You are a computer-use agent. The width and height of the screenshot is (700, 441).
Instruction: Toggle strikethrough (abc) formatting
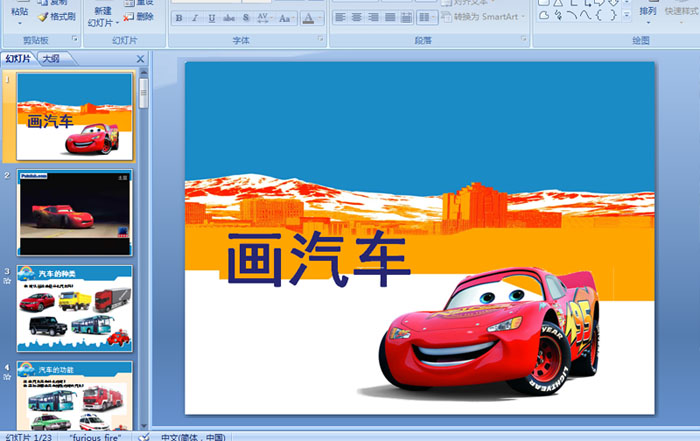(x=229, y=18)
